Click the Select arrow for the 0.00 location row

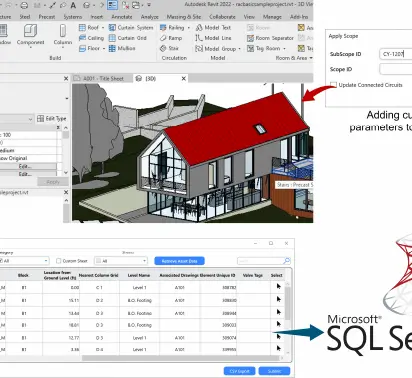(x=279, y=286)
